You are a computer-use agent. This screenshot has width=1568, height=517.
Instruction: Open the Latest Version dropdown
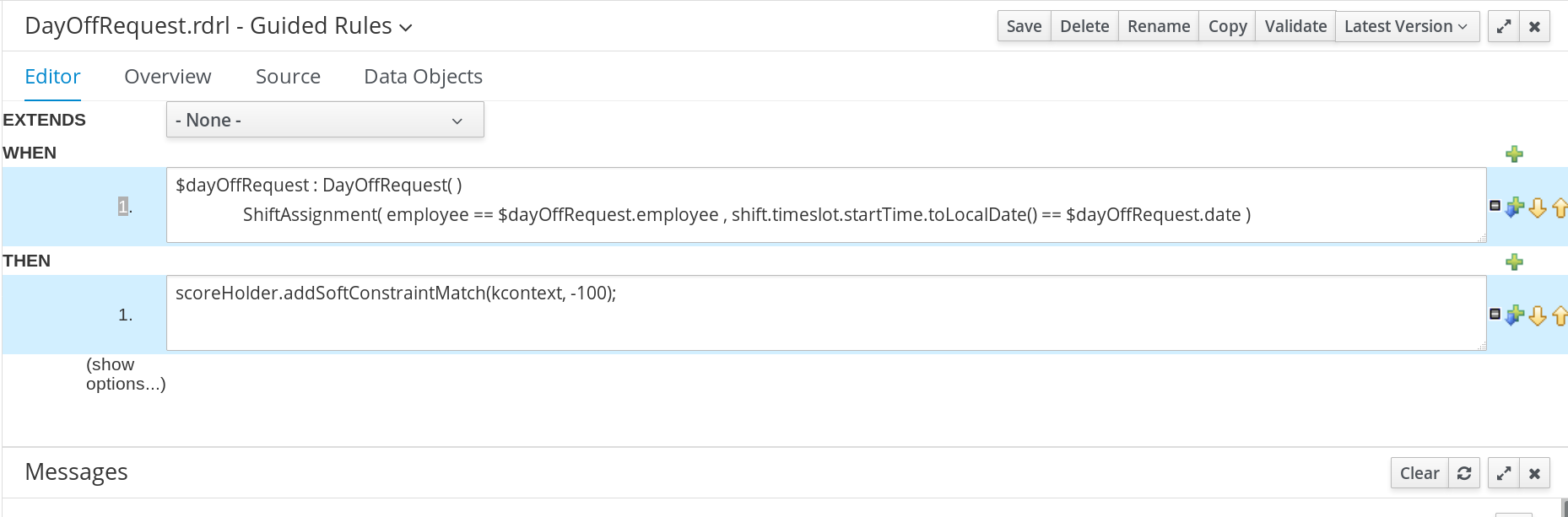tap(1406, 26)
